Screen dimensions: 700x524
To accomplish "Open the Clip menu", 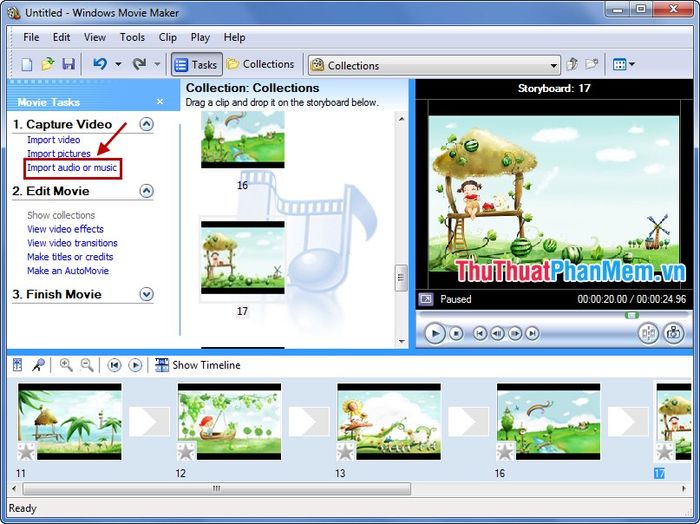I will coord(167,37).
